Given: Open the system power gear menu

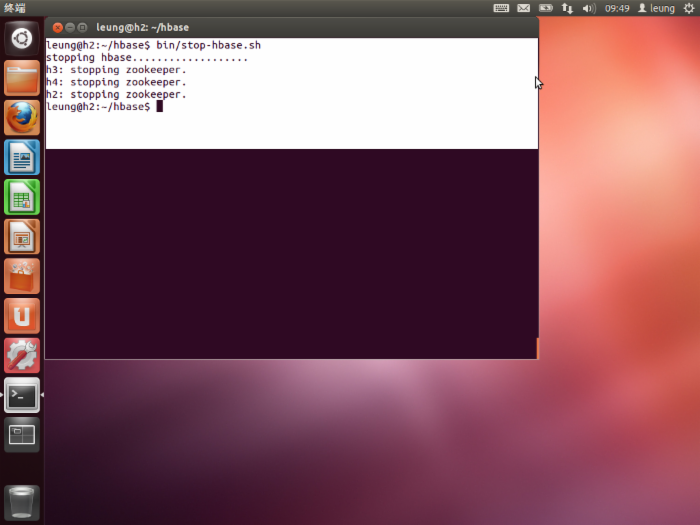Looking at the screenshot, I should coord(689,8).
